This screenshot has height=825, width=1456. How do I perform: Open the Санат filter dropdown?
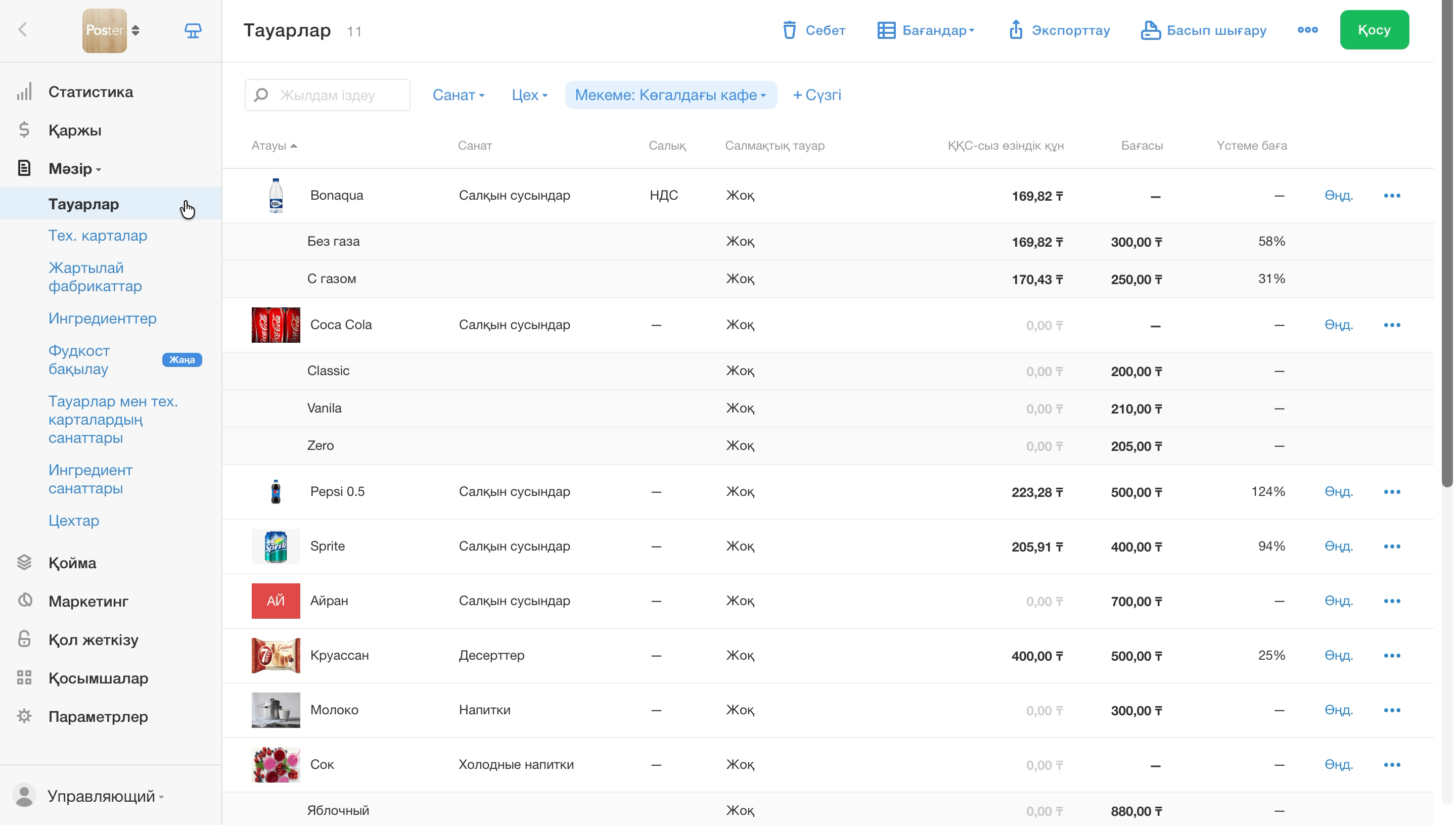pos(459,95)
